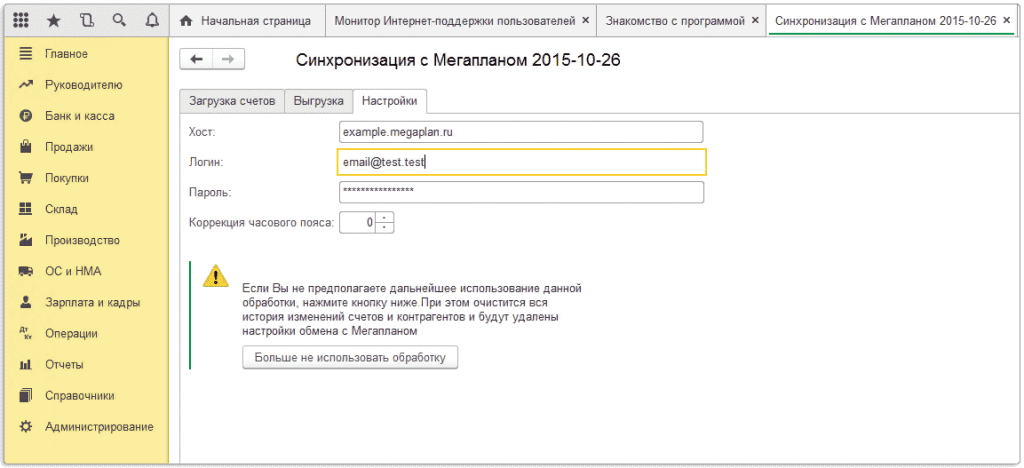1024x468 pixels.
Task: Decrease time zone correction with down arrow
Action: click(385, 228)
